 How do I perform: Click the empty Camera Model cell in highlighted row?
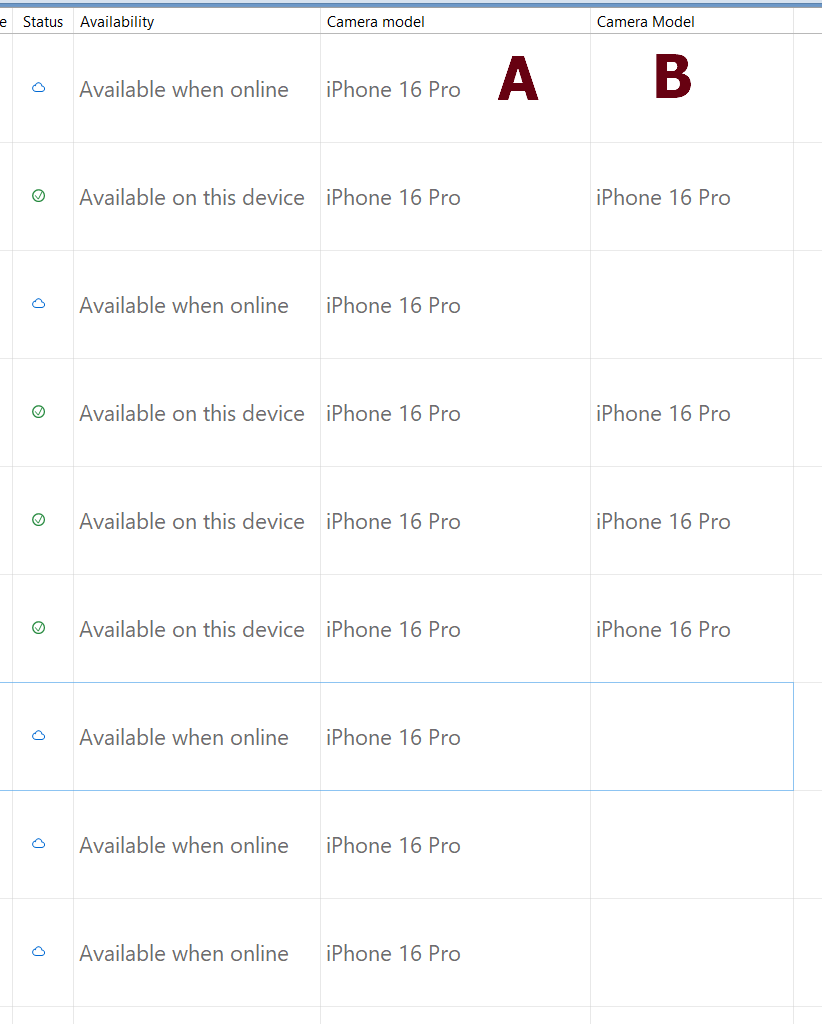click(x=691, y=737)
